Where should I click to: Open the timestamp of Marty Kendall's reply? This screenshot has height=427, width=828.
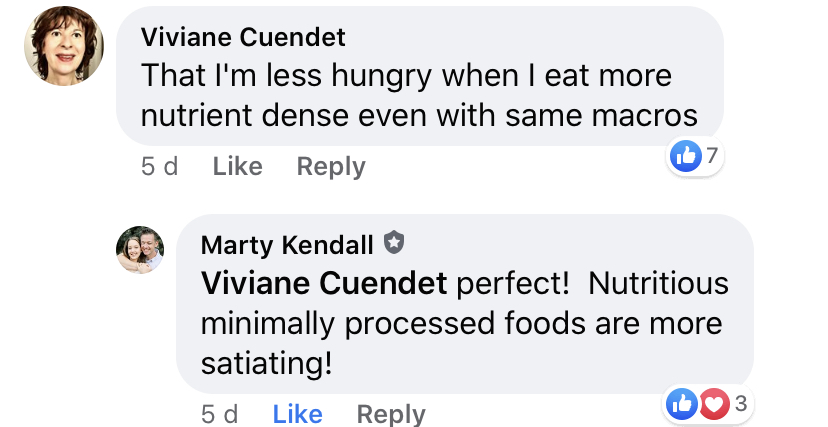(219, 414)
